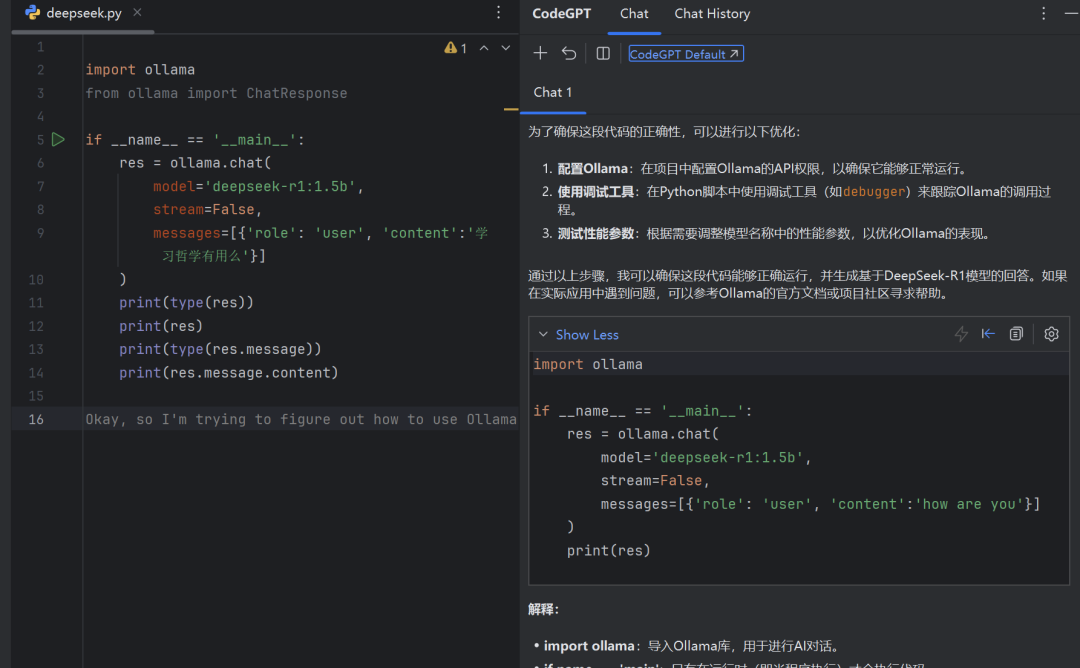Open the CodeGPT Default profile link
Screen dimensions: 1080x668
tap(685, 53)
